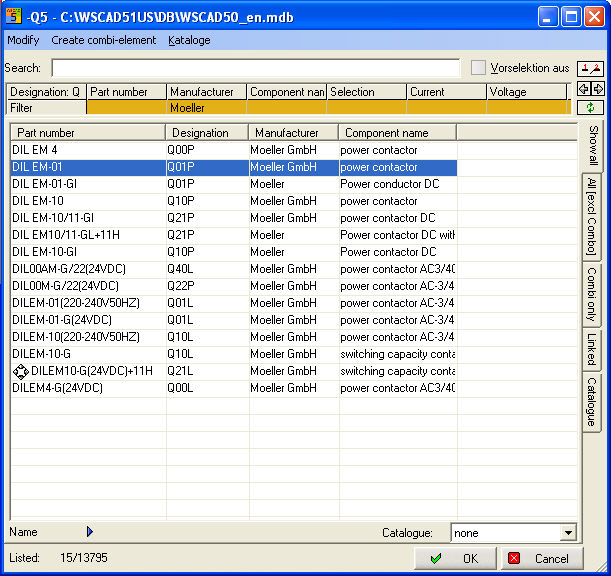Maximize the WSCAD database window
The height and width of the screenshot is (576, 611).
click(x=571, y=17)
